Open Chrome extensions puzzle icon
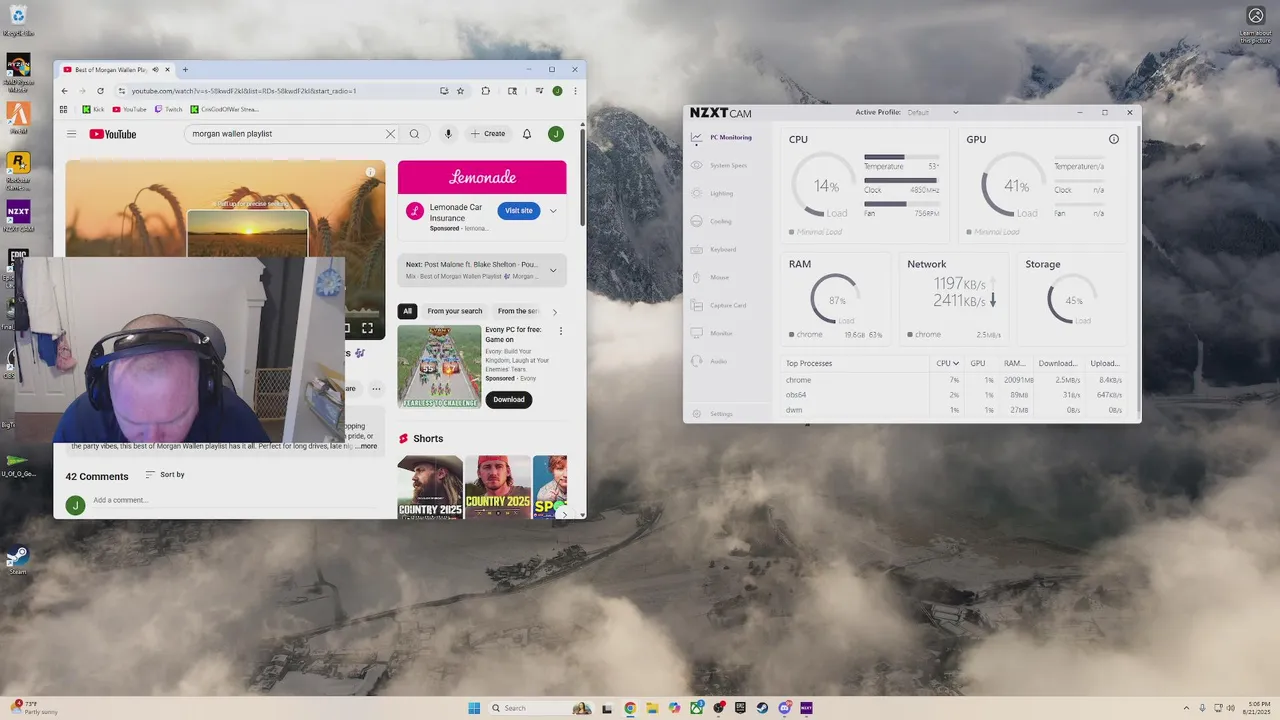Image resolution: width=1280 pixels, height=720 pixels. pos(486,91)
